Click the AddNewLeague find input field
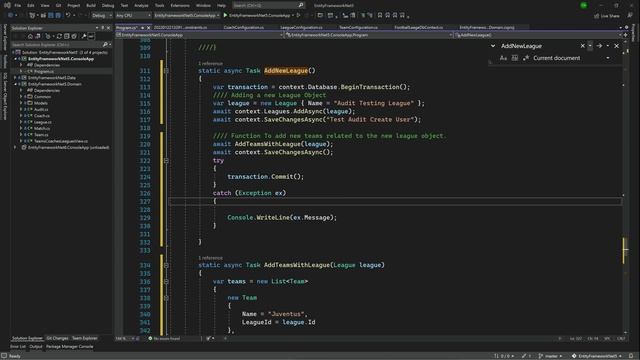 tap(539, 46)
